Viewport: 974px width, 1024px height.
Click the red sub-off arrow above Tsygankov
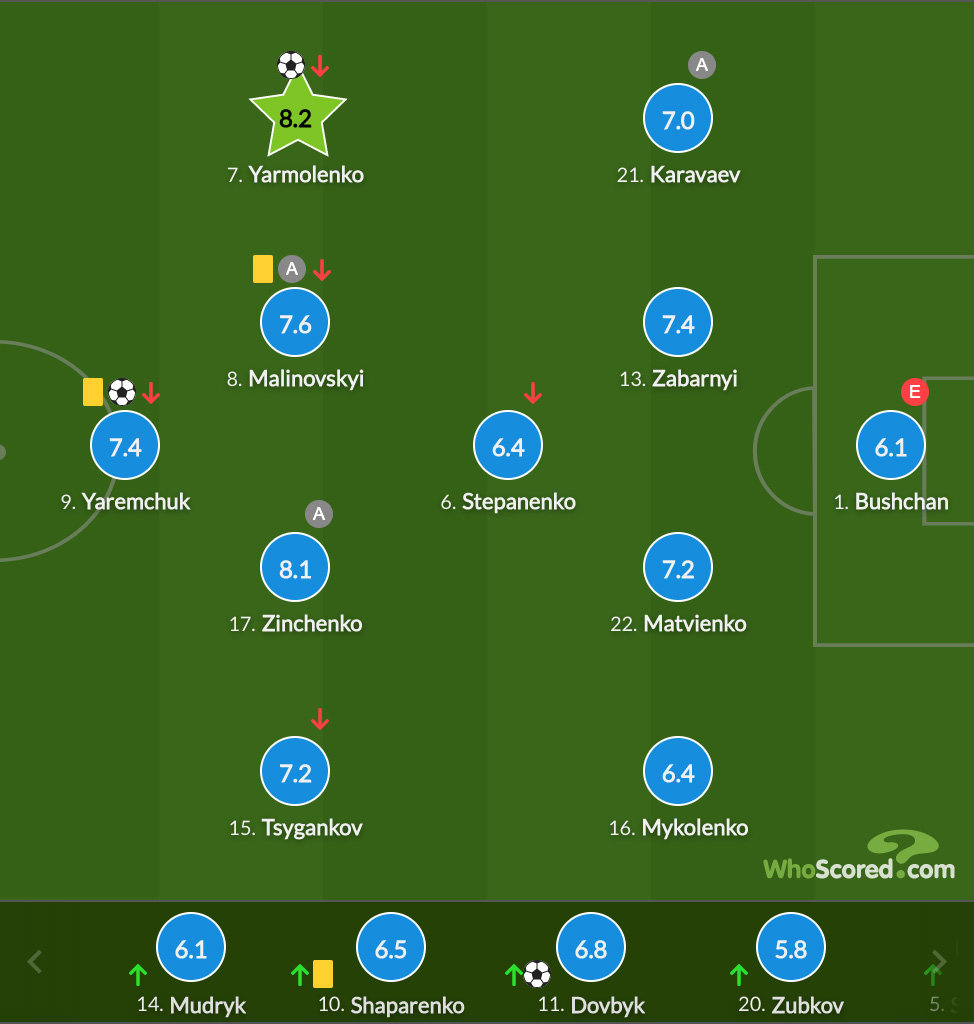319,719
